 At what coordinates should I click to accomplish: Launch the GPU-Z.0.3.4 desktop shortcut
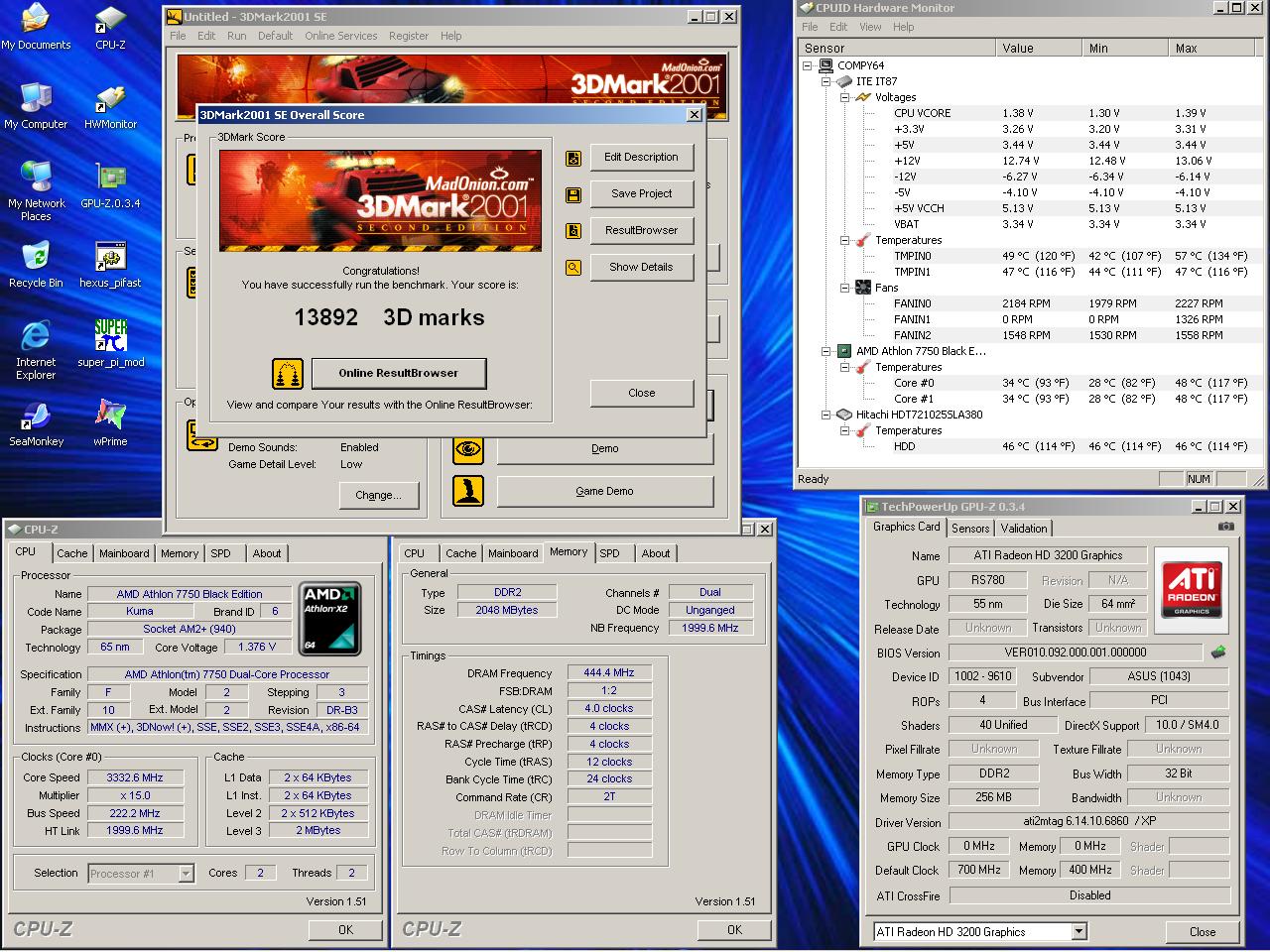110,185
